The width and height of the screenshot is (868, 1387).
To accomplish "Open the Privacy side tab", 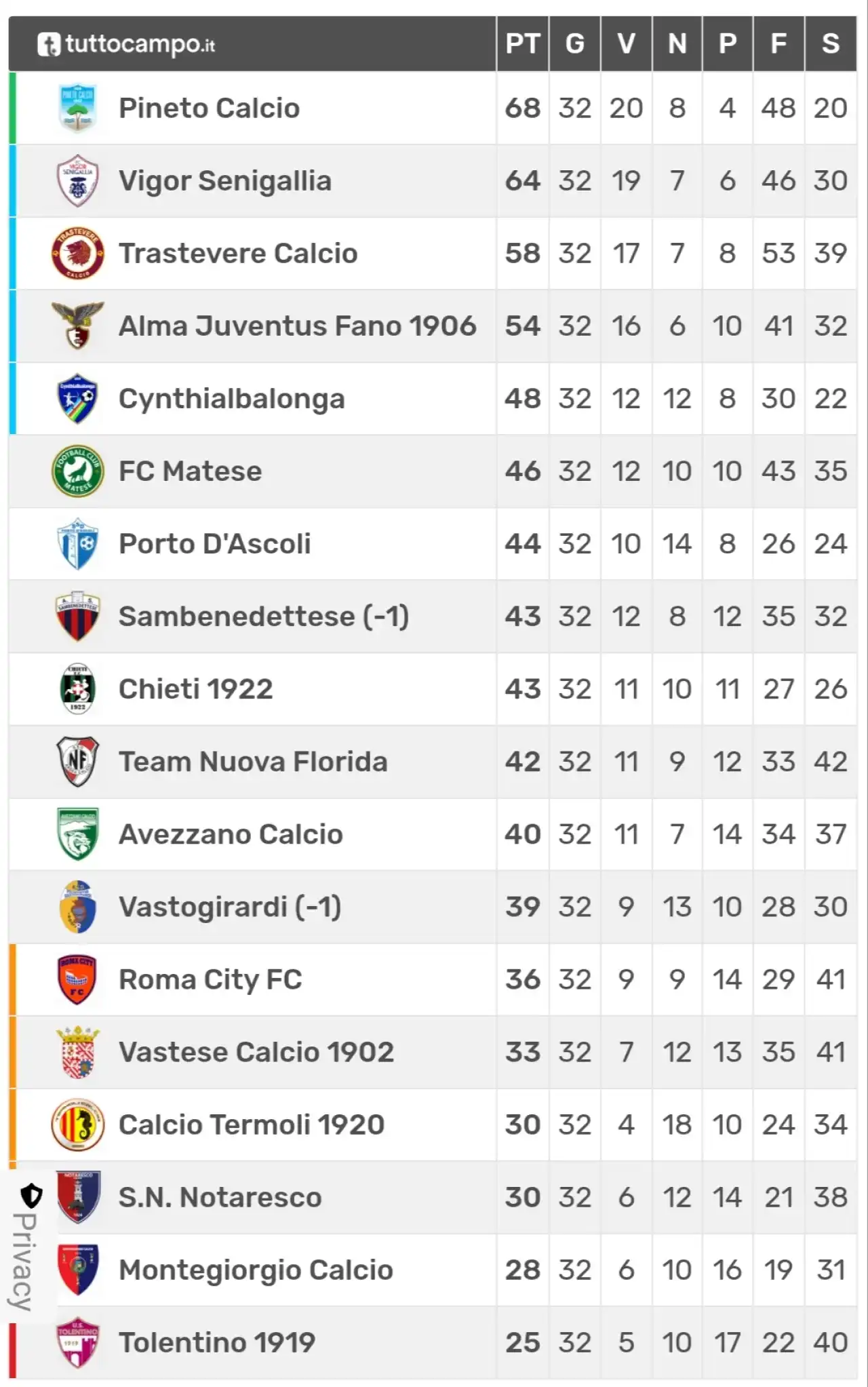I will click(26, 1247).
